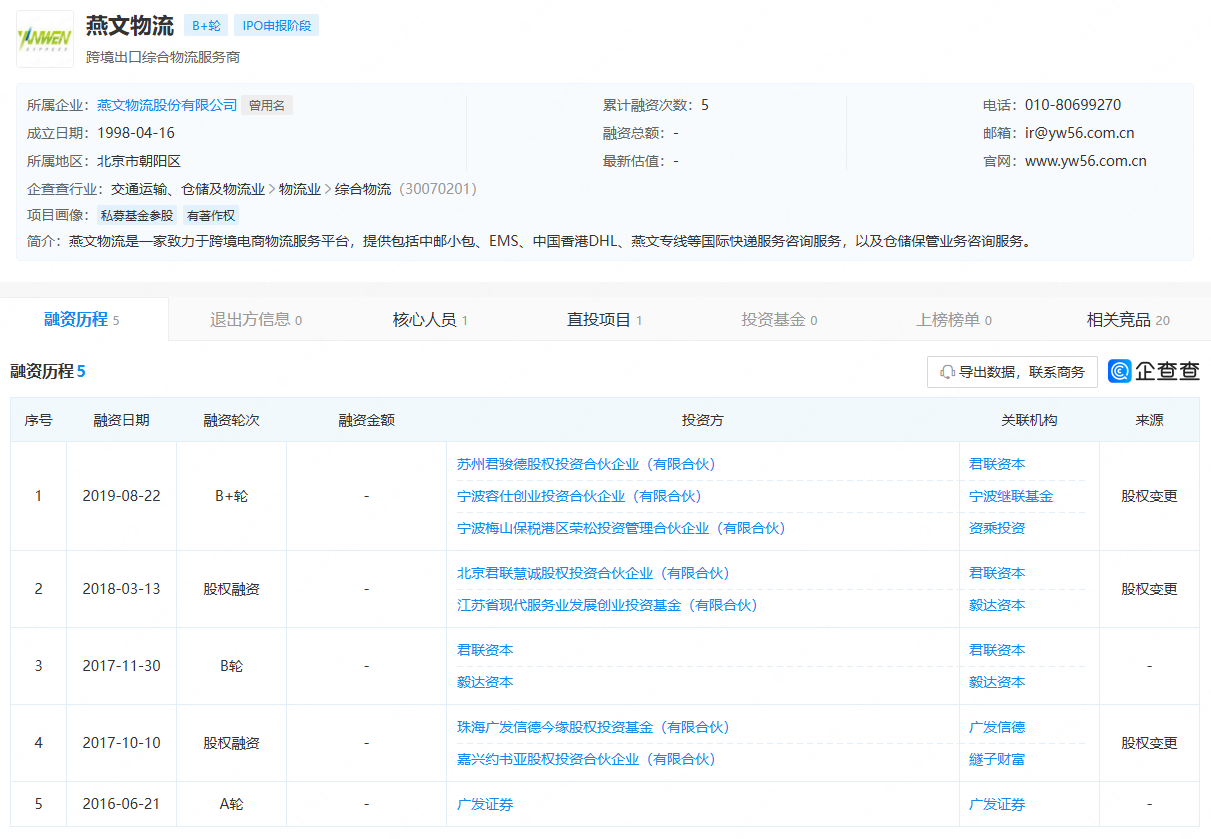Open the 投资基金 tab
This screenshot has width=1211, height=839.
(x=779, y=320)
